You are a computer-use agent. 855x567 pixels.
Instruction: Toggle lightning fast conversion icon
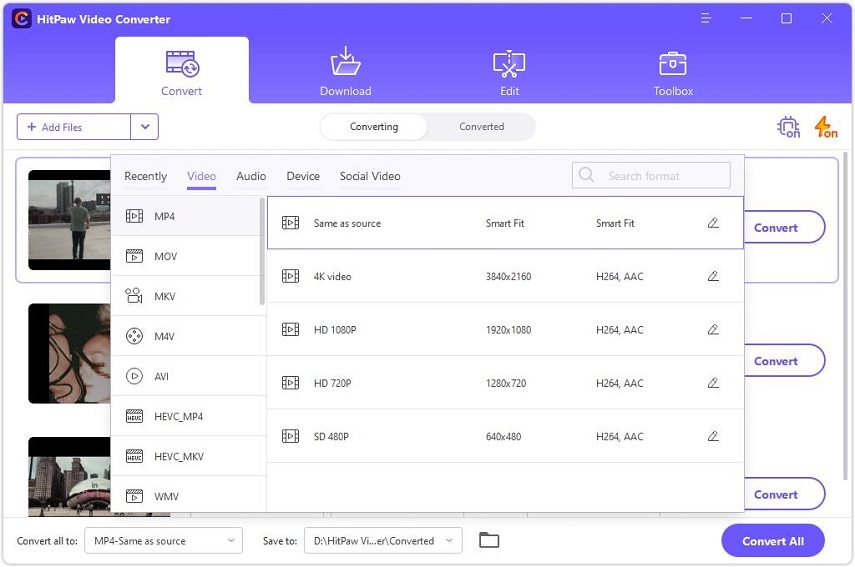pos(825,127)
